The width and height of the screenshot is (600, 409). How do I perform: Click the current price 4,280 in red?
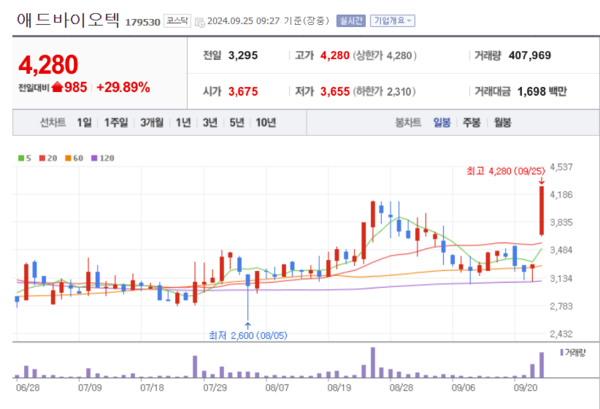[x=48, y=65]
